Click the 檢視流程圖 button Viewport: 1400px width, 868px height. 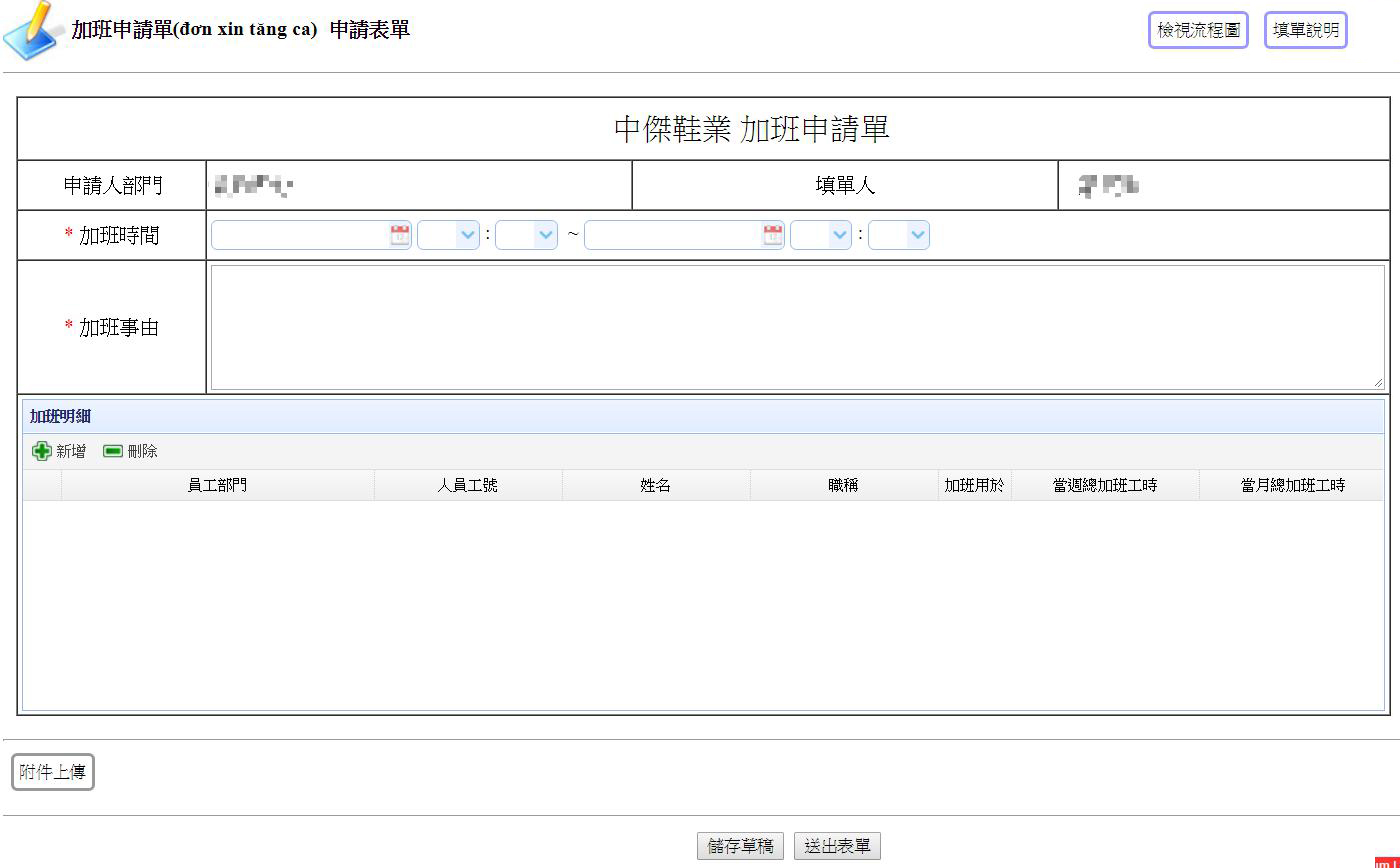coord(1198,30)
